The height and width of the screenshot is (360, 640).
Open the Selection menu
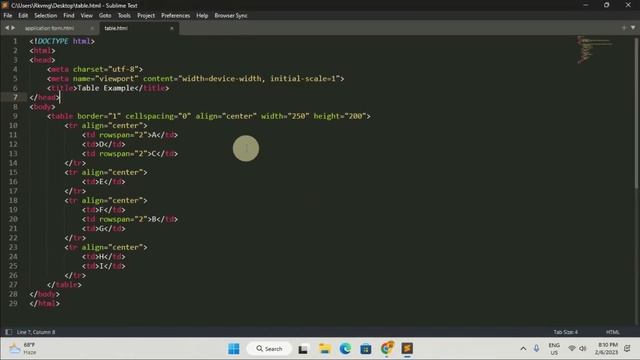coord(45,16)
